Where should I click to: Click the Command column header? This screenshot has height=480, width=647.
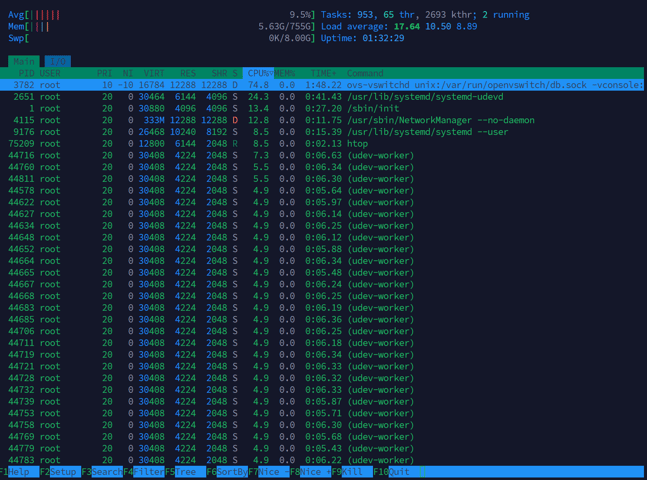coord(365,73)
